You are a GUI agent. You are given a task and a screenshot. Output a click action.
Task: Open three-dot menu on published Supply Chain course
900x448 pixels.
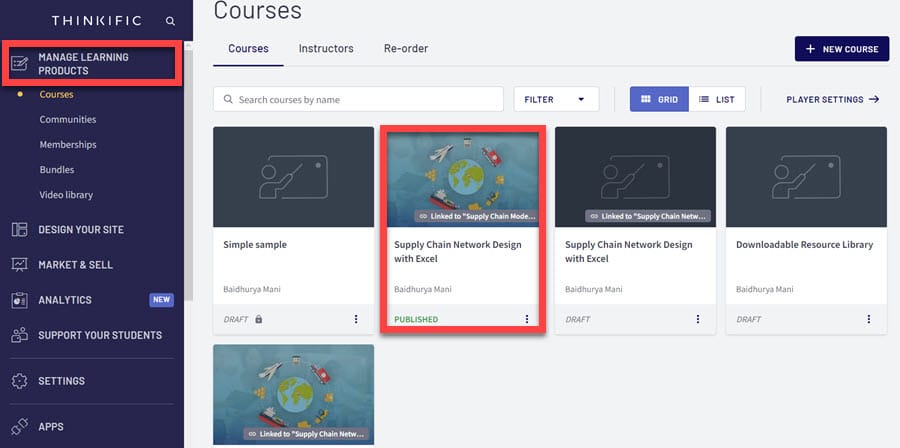[x=527, y=319]
